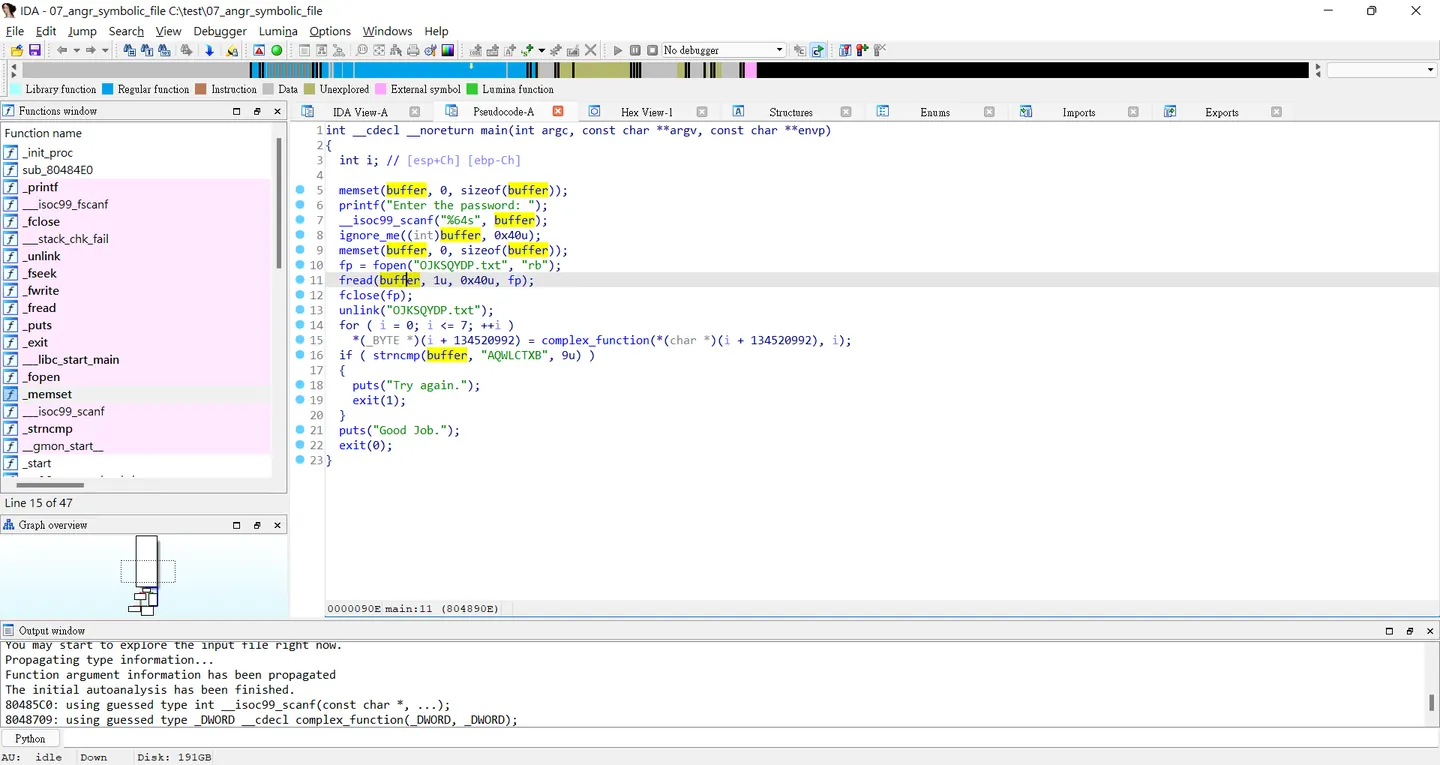Click the Terminate process stop button

coord(652,50)
